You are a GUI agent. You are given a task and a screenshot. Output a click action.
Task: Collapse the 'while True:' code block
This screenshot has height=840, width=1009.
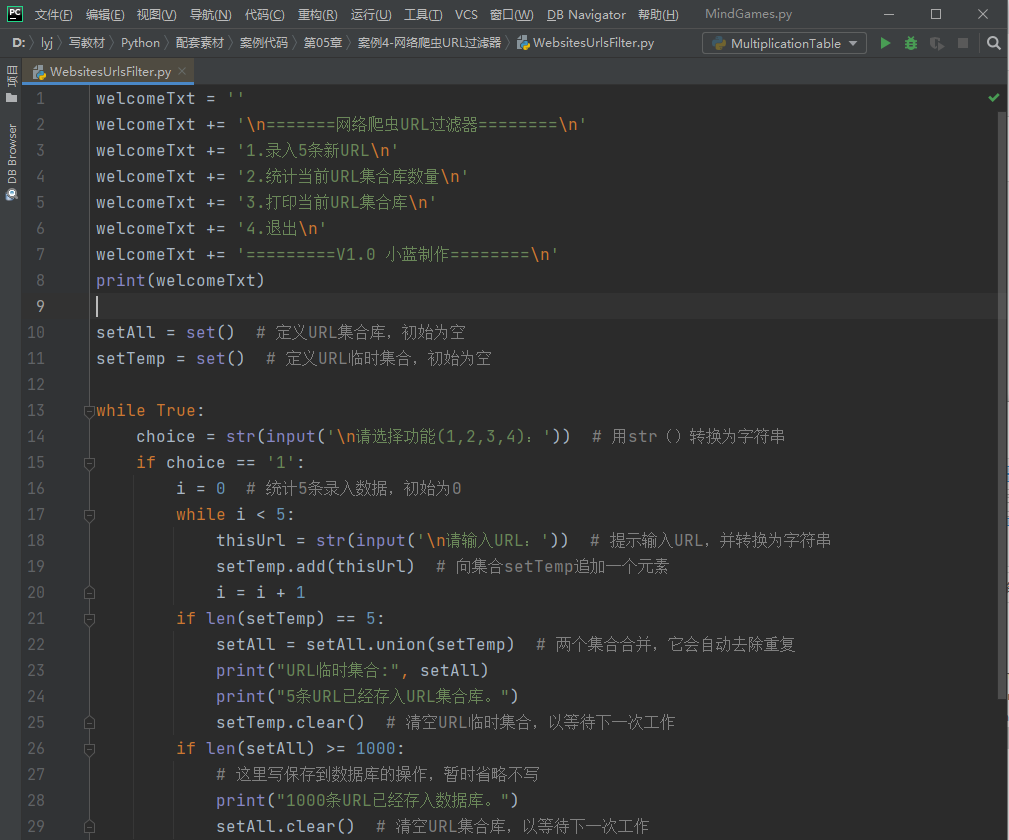click(89, 411)
